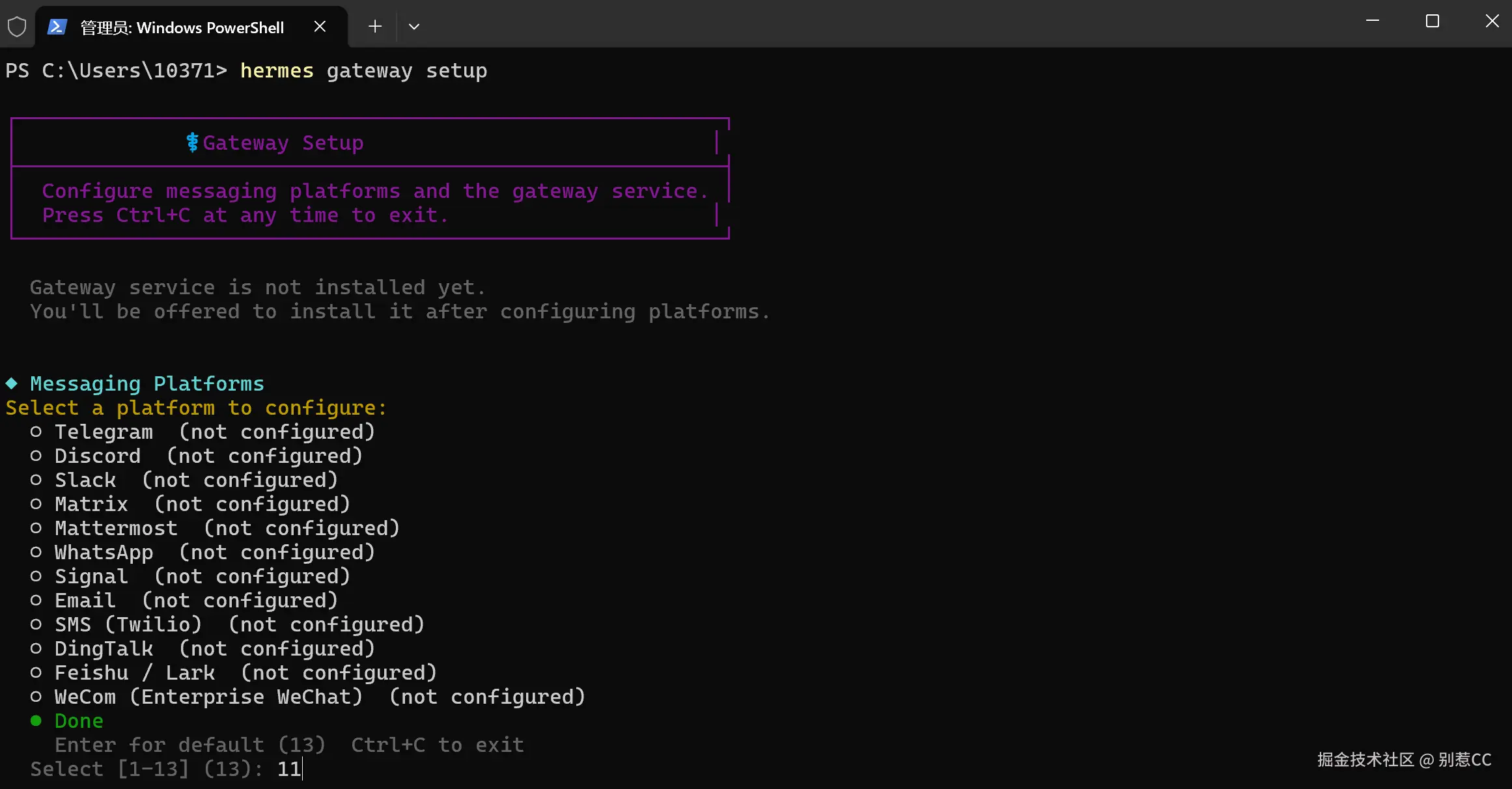This screenshot has height=789, width=1512.
Task: Switch to the Windows PowerShell tab
Action: pos(182,27)
